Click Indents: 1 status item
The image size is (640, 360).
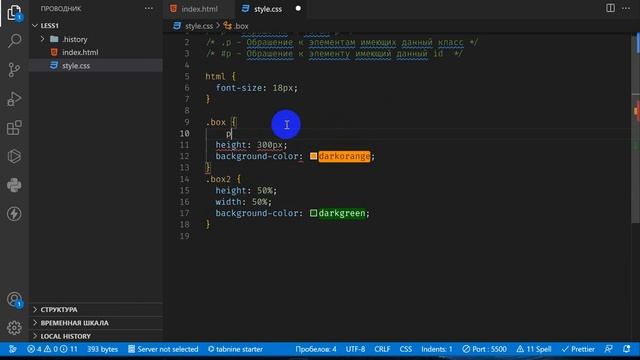[437, 349]
